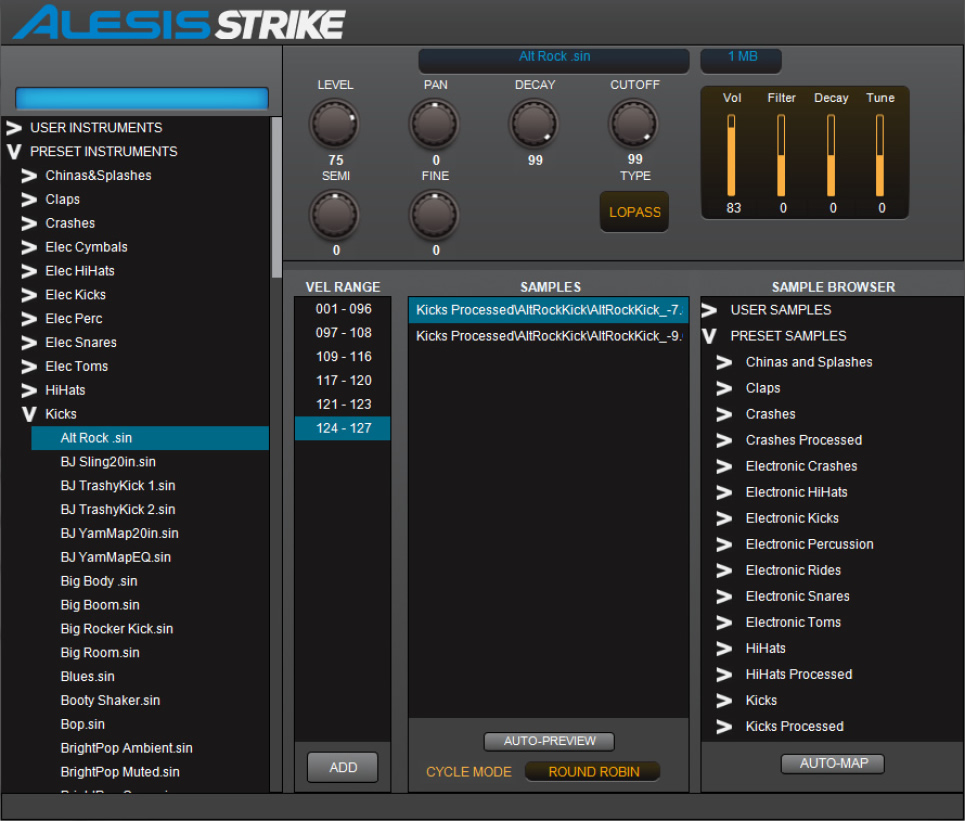Expand the Elec Kicks folder
Screen dimensions: 965x821
pos(29,295)
